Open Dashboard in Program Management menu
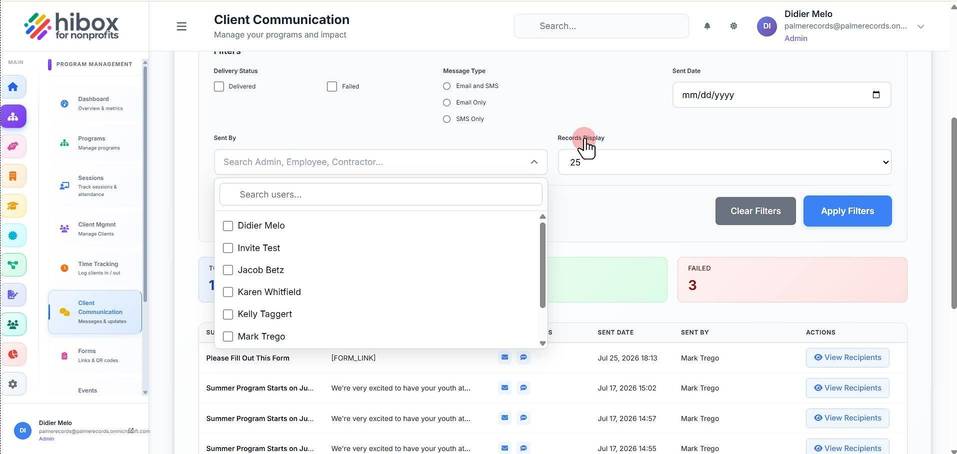The width and height of the screenshot is (957, 454). [95, 103]
